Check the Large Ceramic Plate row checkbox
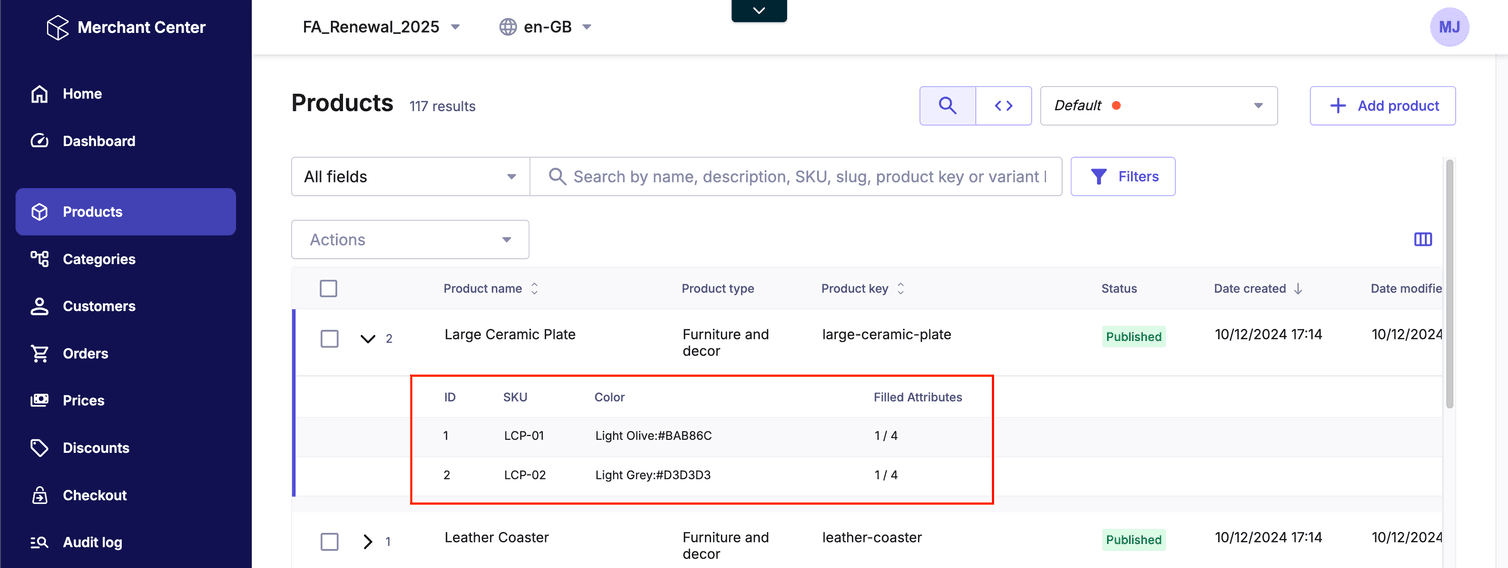 pyautogui.click(x=329, y=339)
